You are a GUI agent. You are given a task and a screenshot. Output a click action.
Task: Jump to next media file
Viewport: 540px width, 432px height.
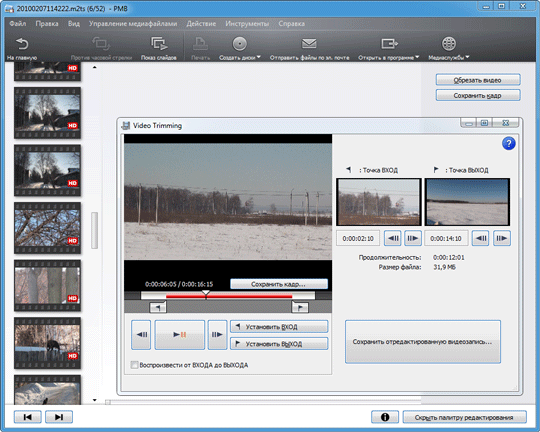click(x=59, y=417)
